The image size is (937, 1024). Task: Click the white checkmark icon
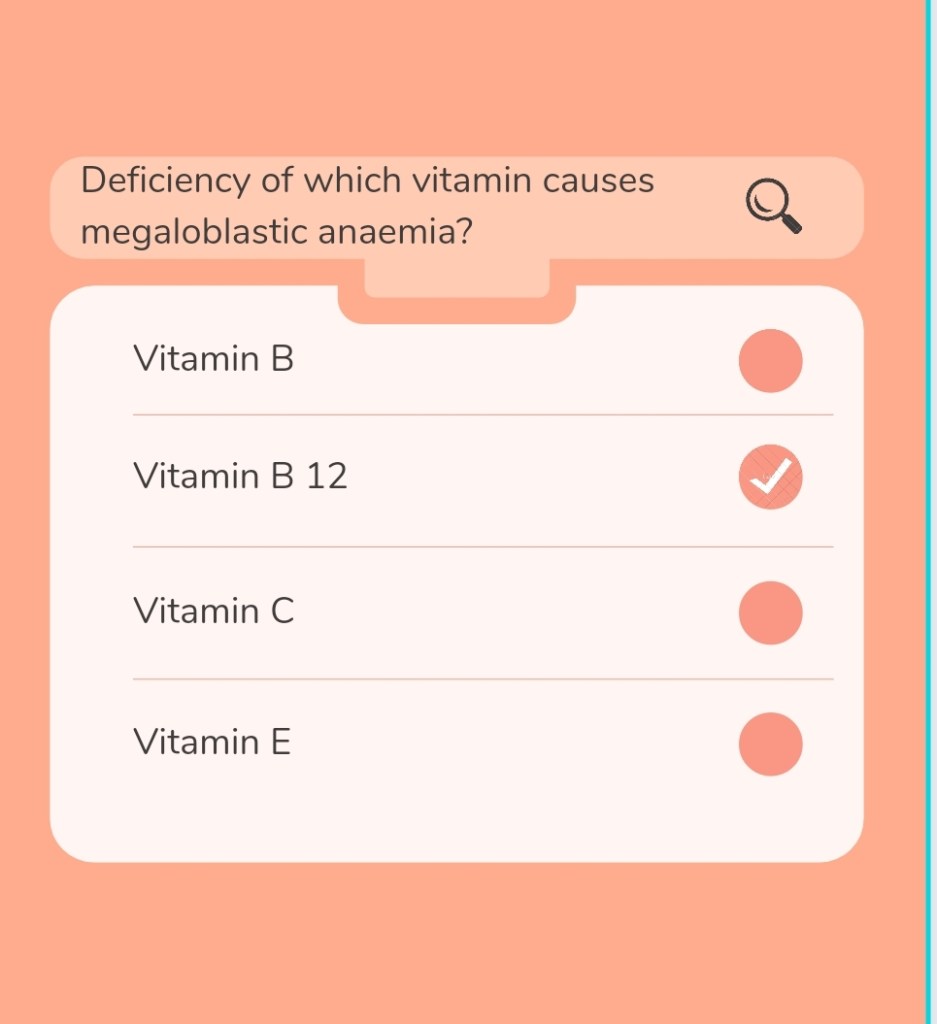point(771,477)
